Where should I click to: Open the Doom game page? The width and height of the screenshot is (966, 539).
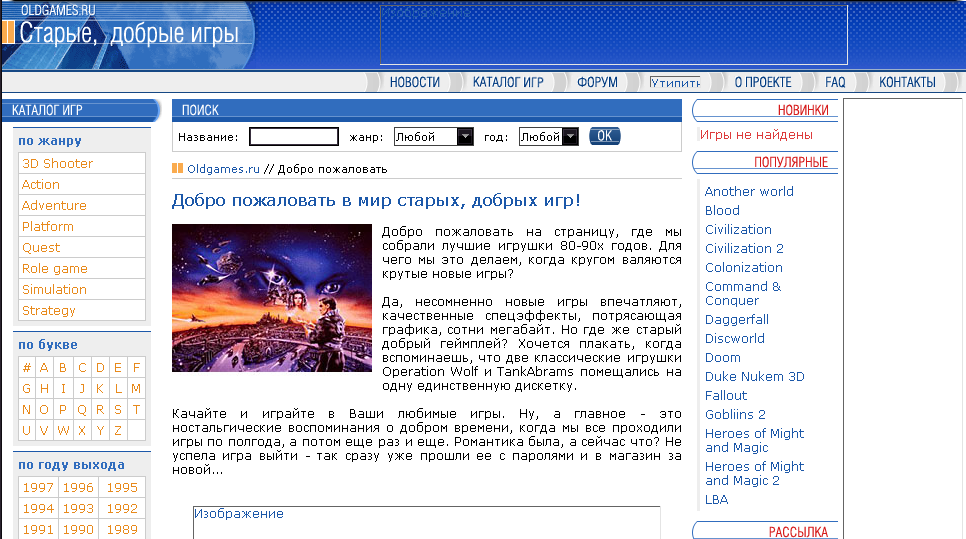click(723, 358)
